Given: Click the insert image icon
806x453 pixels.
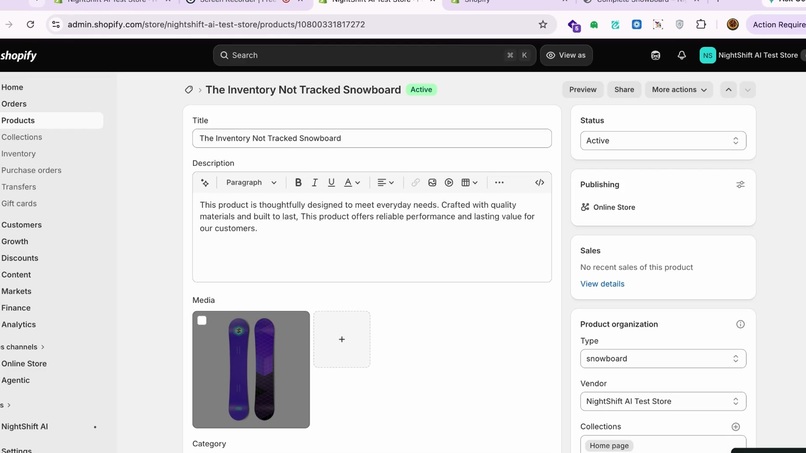Looking at the screenshot, I should click(x=432, y=183).
